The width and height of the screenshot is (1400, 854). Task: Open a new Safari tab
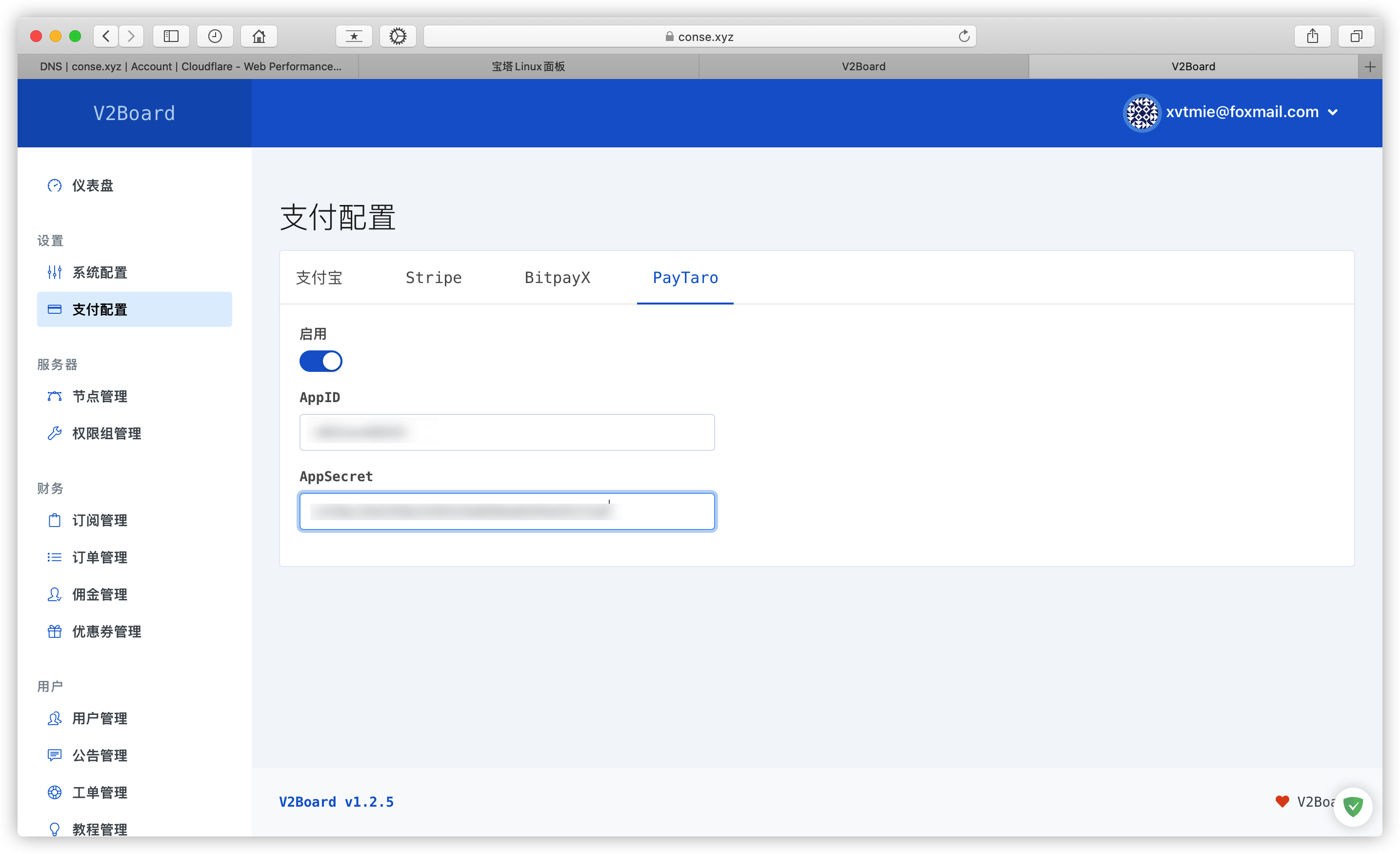pos(1370,66)
